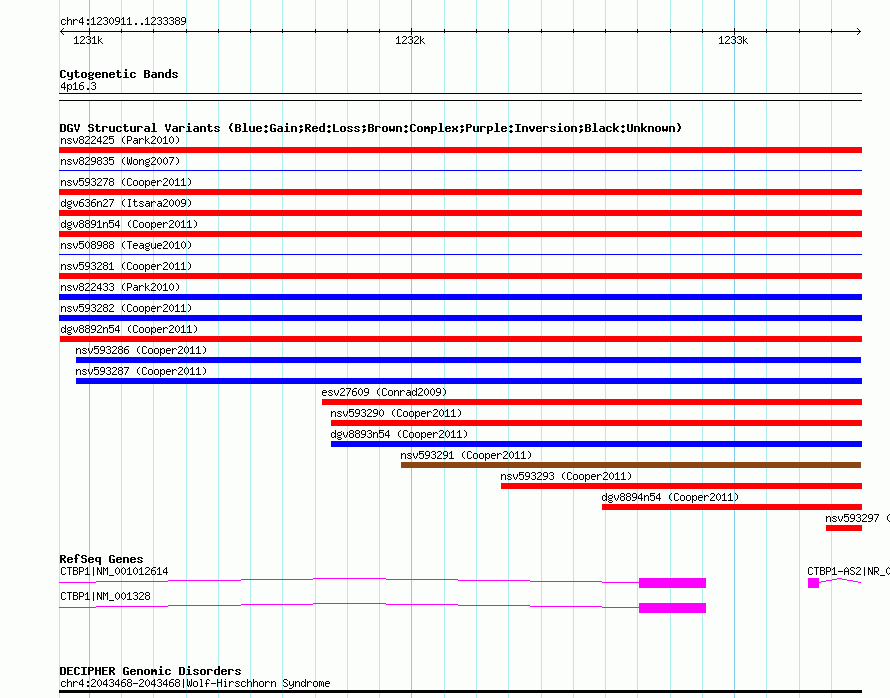
Task: Open variant nsv593282 (Cooper2011) label
Action: [x=126, y=308]
